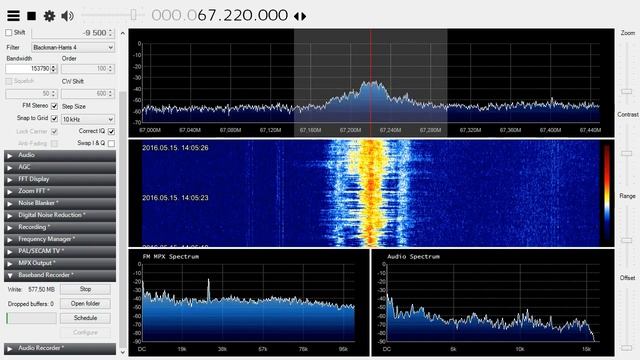Stop the radio with the square button
Viewport: 640px width, 360px height.
click(x=31, y=16)
